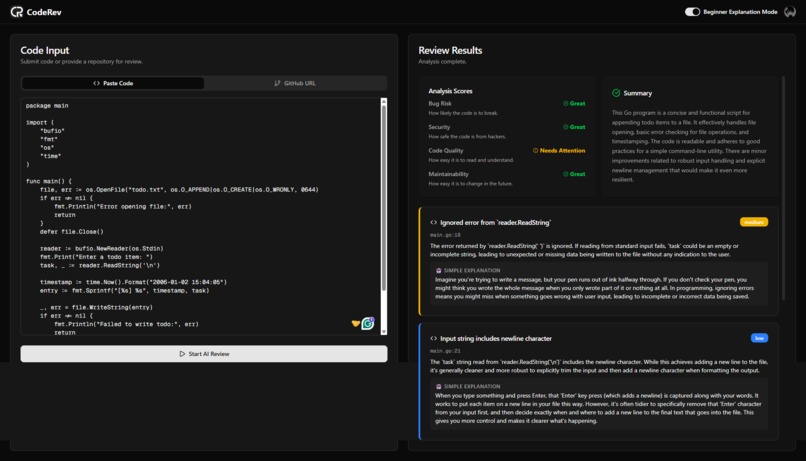Click the 'Code Input' heading
This screenshot has height=461, width=806.
[x=45, y=50]
